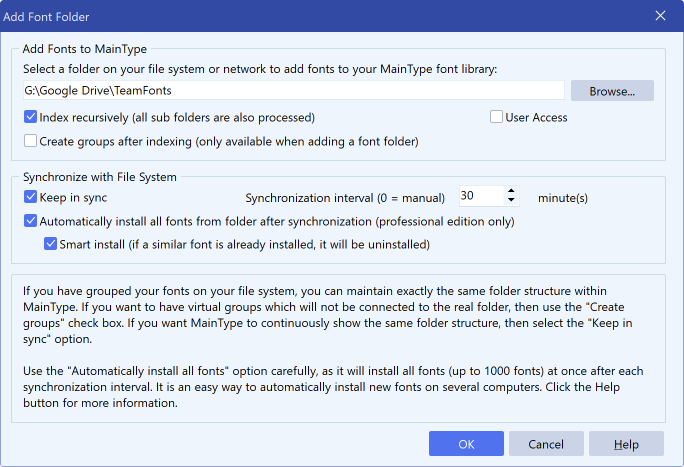The width and height of the screenshot is (684, 467).
Task: Uncheck the Index recursively checkbox
Action: [31, 117]
